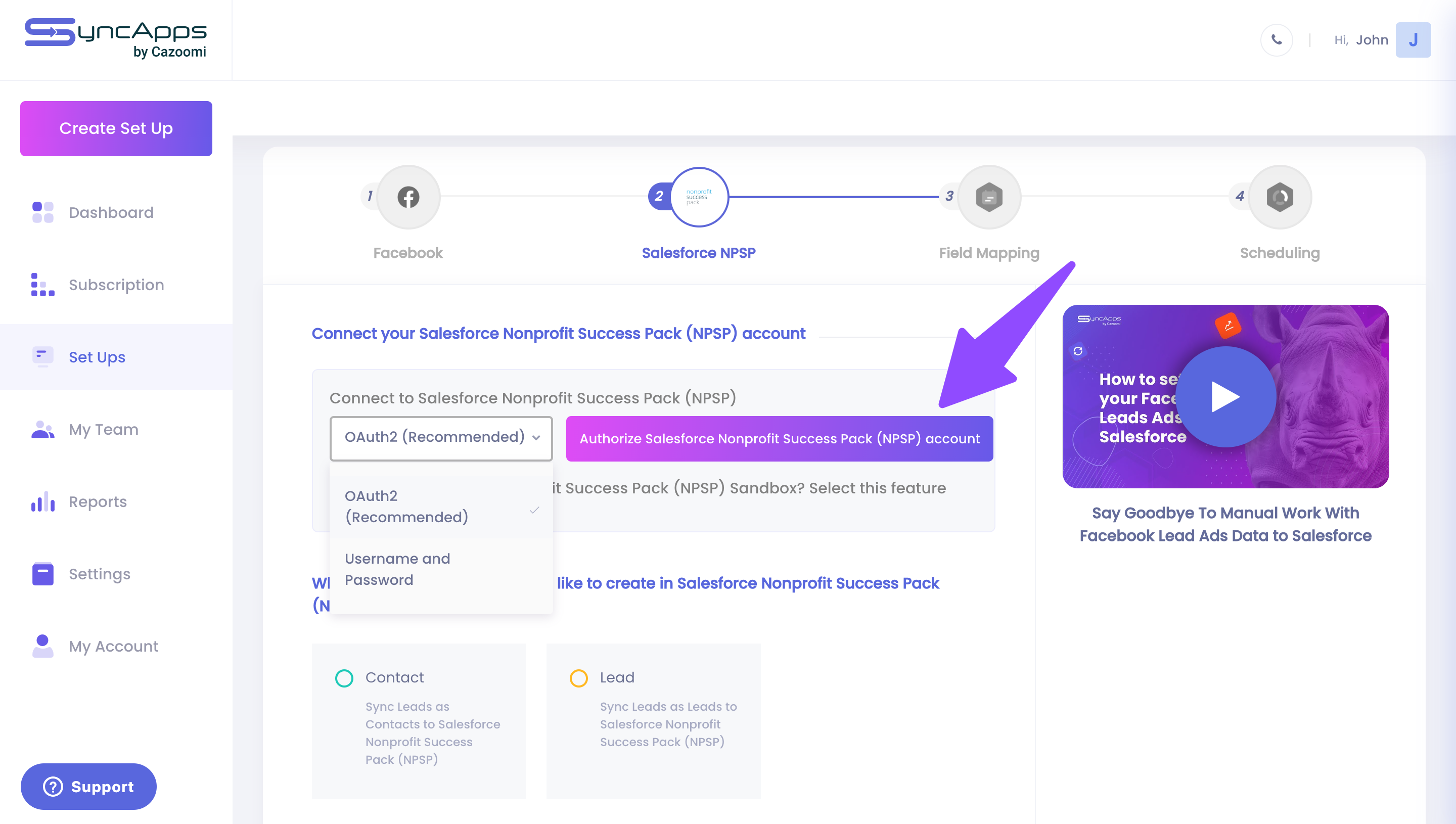Screen dimensions: 1456x824
Task: Click the 'Hi, John' greeting text
Action: click(x=1361, y=40)
